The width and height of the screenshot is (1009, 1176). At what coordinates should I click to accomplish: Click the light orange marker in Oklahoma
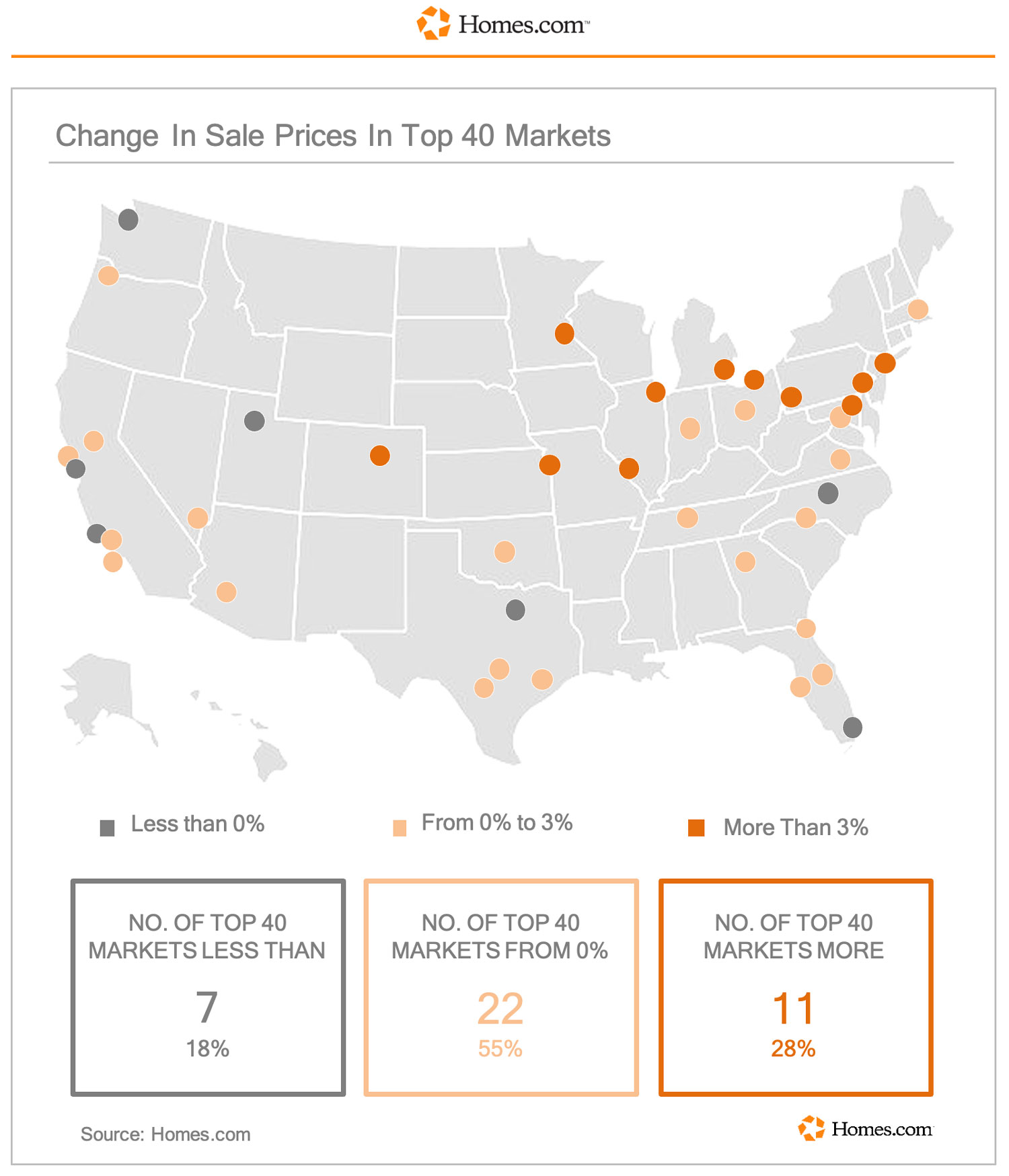coord(504,551)
